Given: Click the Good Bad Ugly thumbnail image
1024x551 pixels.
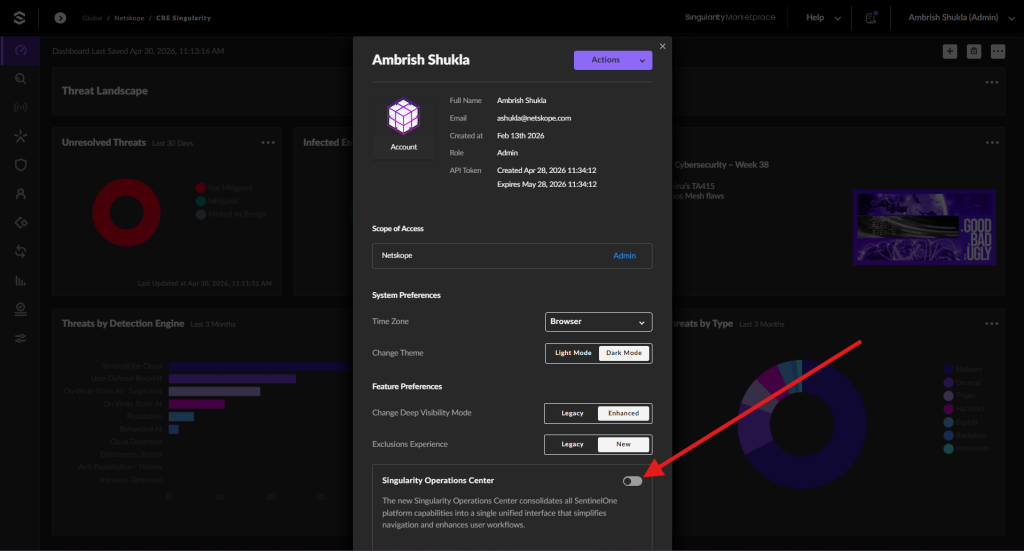Looking at the screenshot, I should [x=924, y=227].
